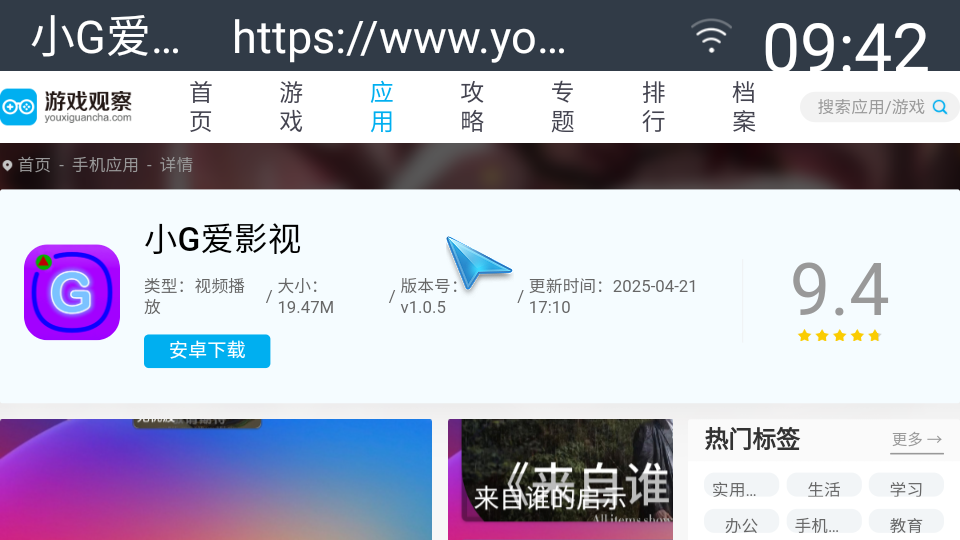The image size is (960, 540).
Task: Click the five-star rating row
Action: 839,336
